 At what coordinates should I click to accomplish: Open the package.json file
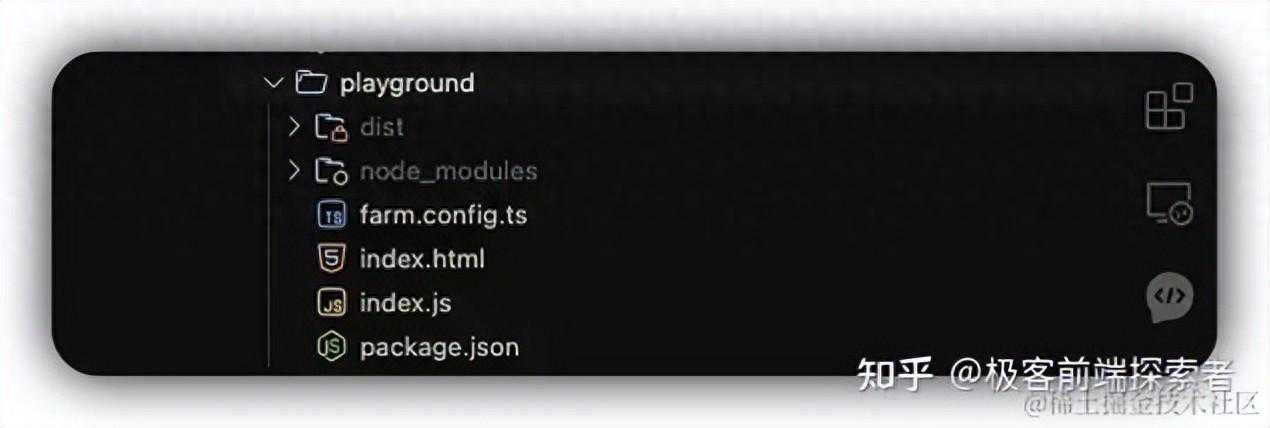[x=439, y=347]
